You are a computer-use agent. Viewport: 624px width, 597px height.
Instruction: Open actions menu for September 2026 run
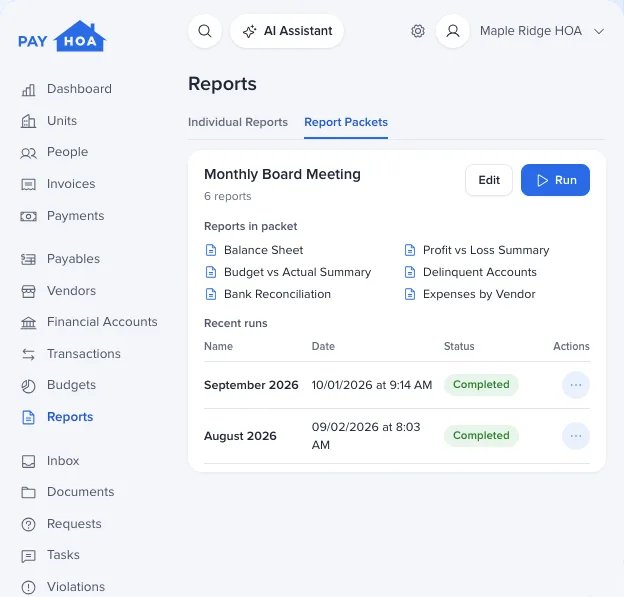[576, 385]
